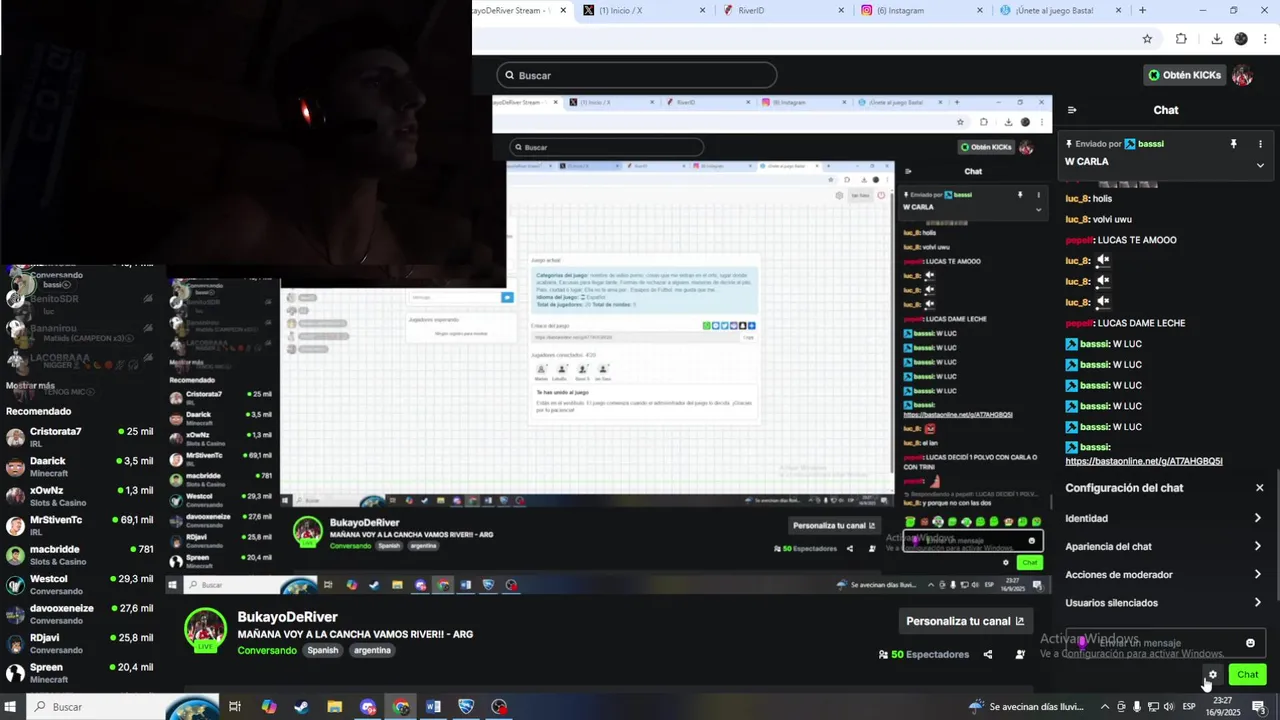Open Word from the taskbar
The height and width of the screenshot is (720, 1280).
pyautogui.click(x=433, y=707)
